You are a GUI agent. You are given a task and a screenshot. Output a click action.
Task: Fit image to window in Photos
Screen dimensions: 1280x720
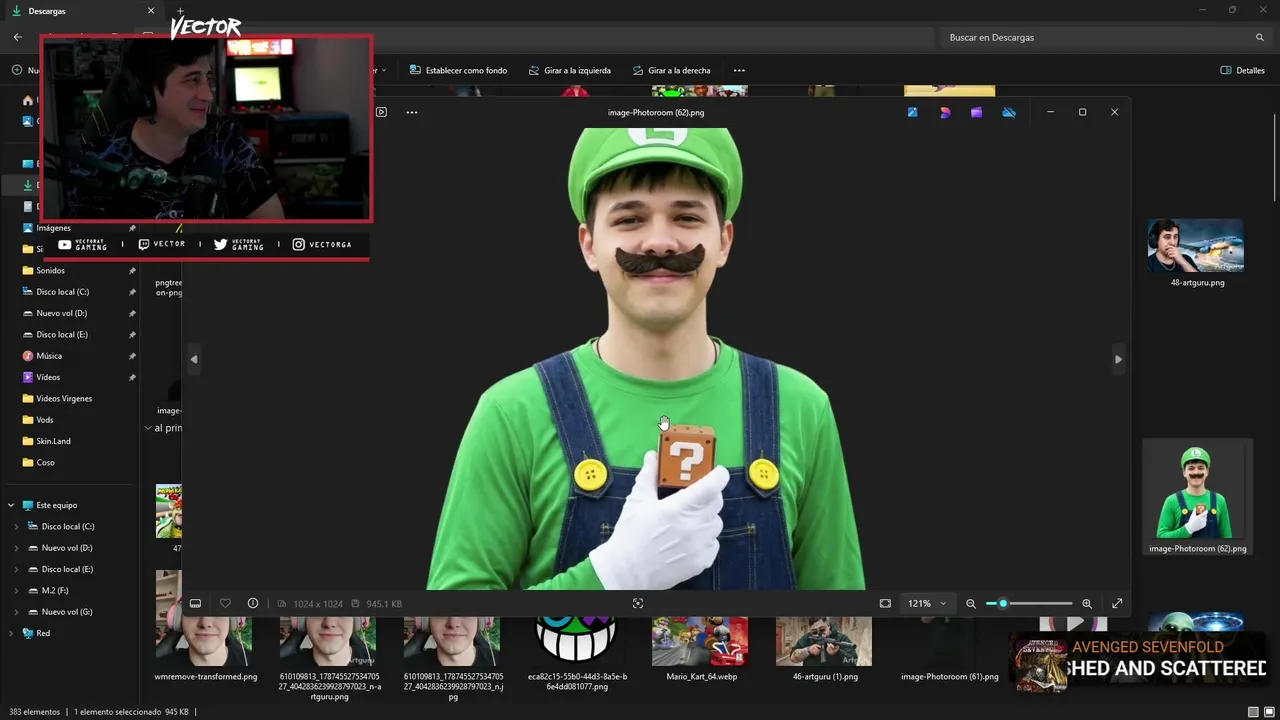(885, 603)
